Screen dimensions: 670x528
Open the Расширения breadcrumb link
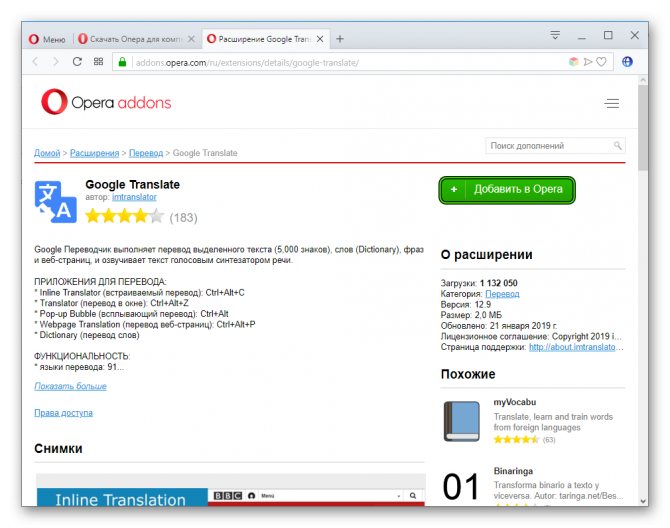(x=94, y=153)
